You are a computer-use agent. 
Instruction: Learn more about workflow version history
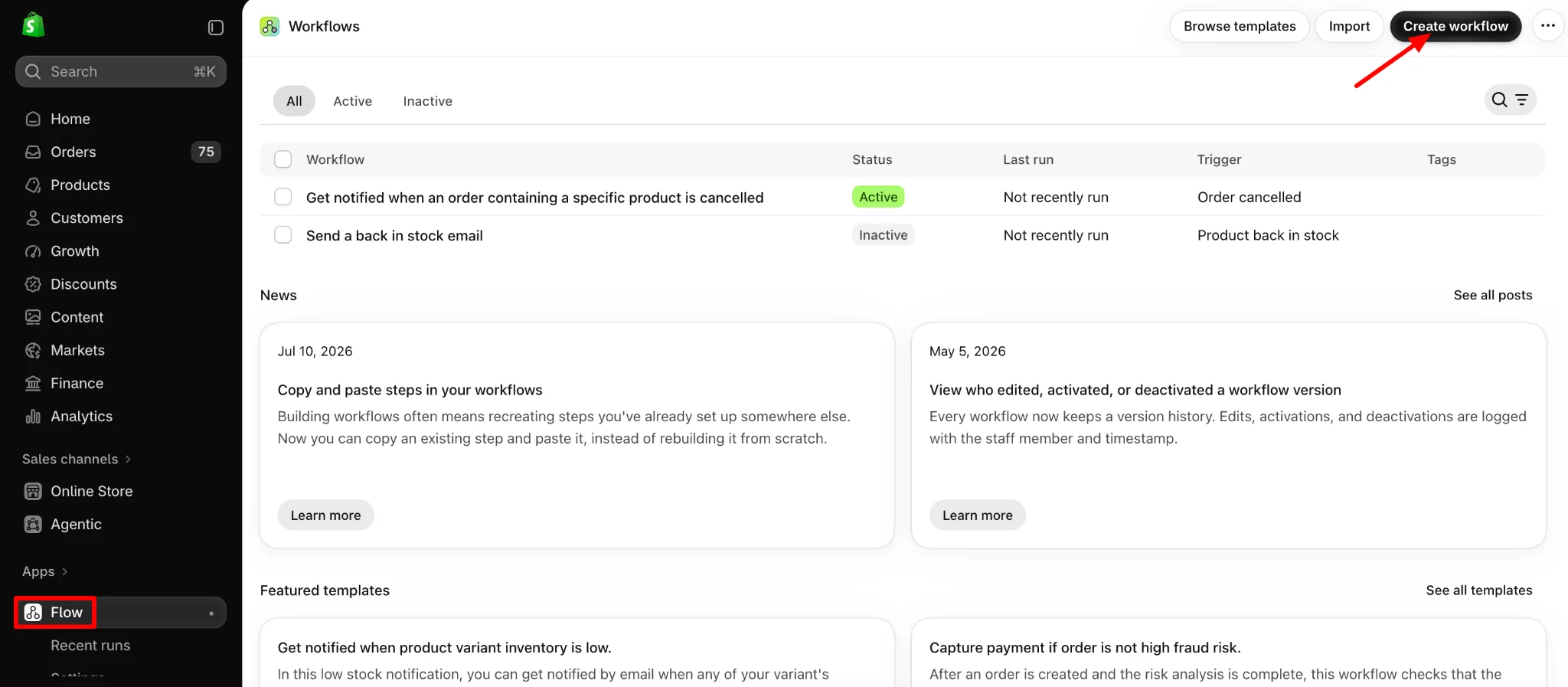tap(977, 515)
